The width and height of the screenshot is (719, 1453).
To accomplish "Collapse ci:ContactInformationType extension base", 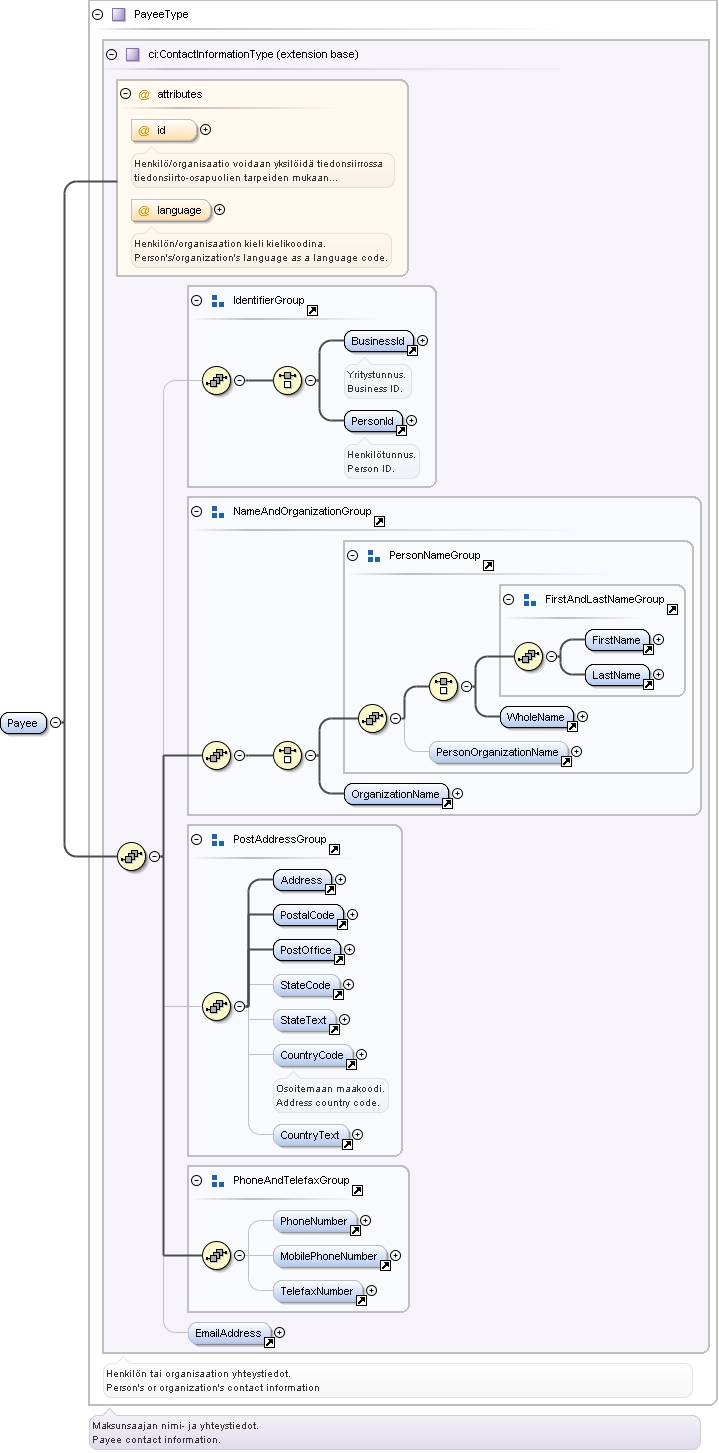I will 112,54.
